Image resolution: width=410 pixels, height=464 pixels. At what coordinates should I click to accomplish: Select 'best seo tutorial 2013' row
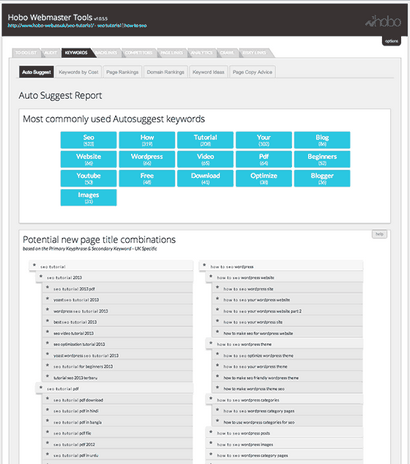point(118,322)
